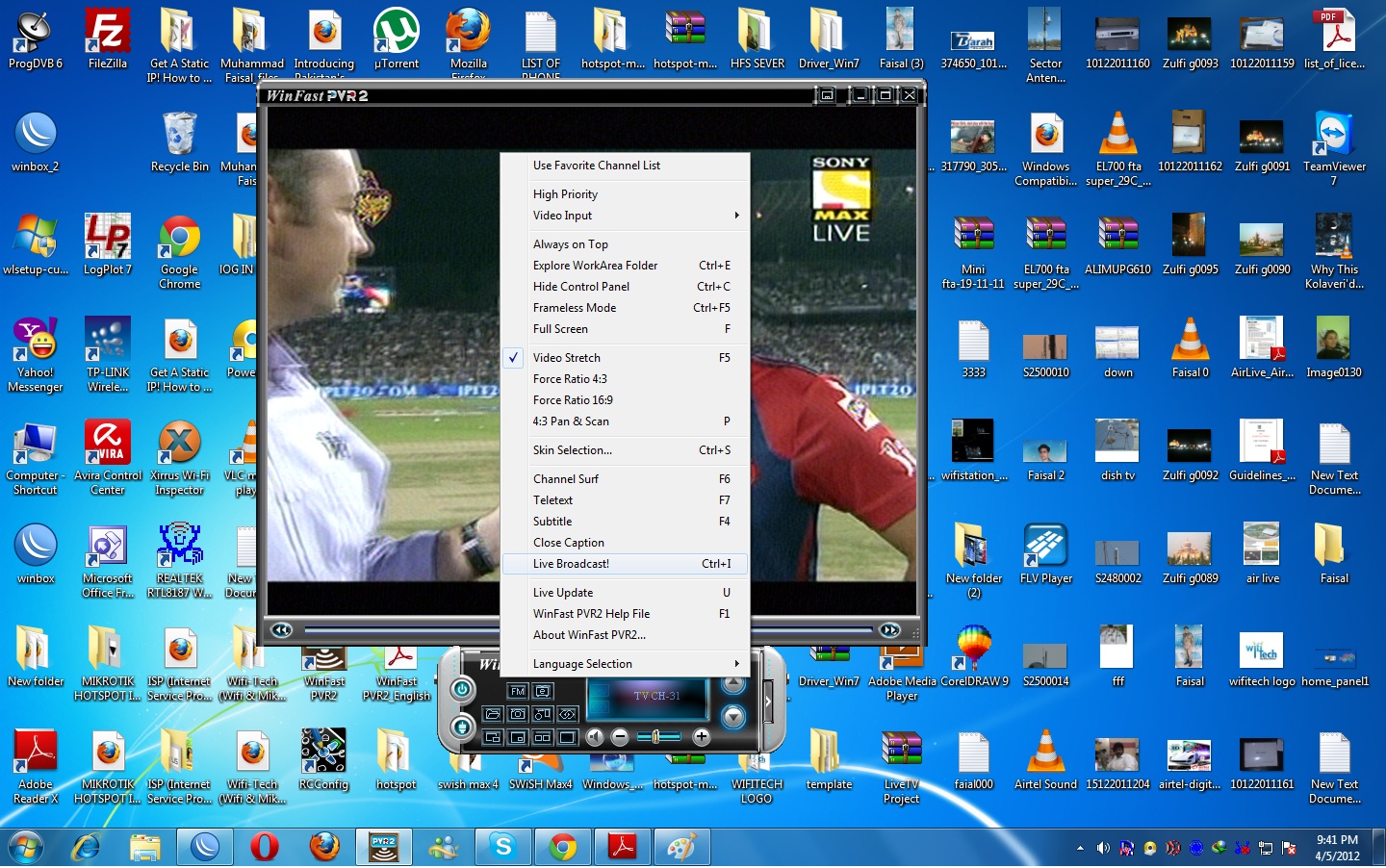Open TeamViewer 7 desktop icon
1386x868 pixels.
coord(1334,148)
